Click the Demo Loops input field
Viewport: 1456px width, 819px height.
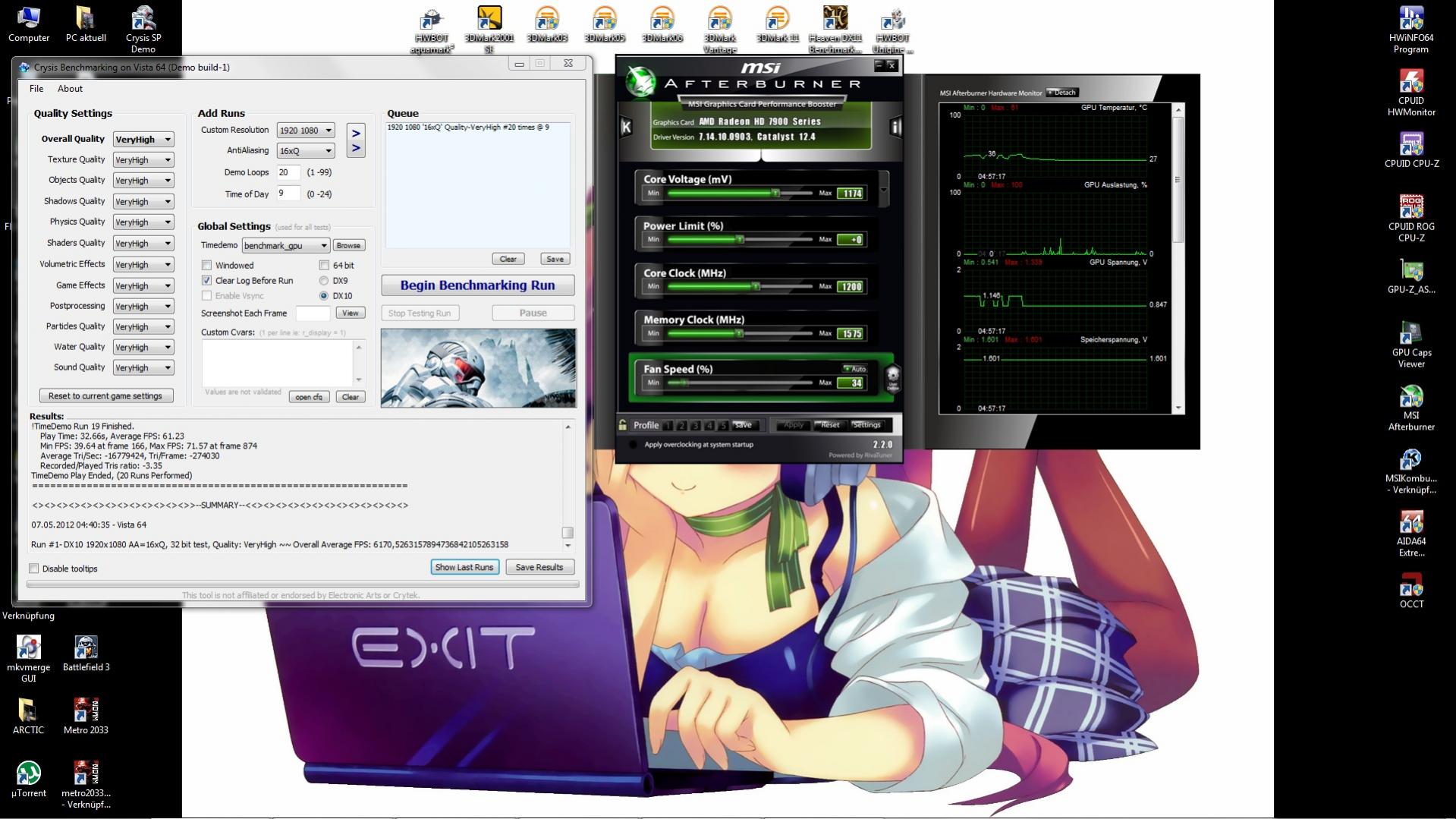tap(288, 172)
